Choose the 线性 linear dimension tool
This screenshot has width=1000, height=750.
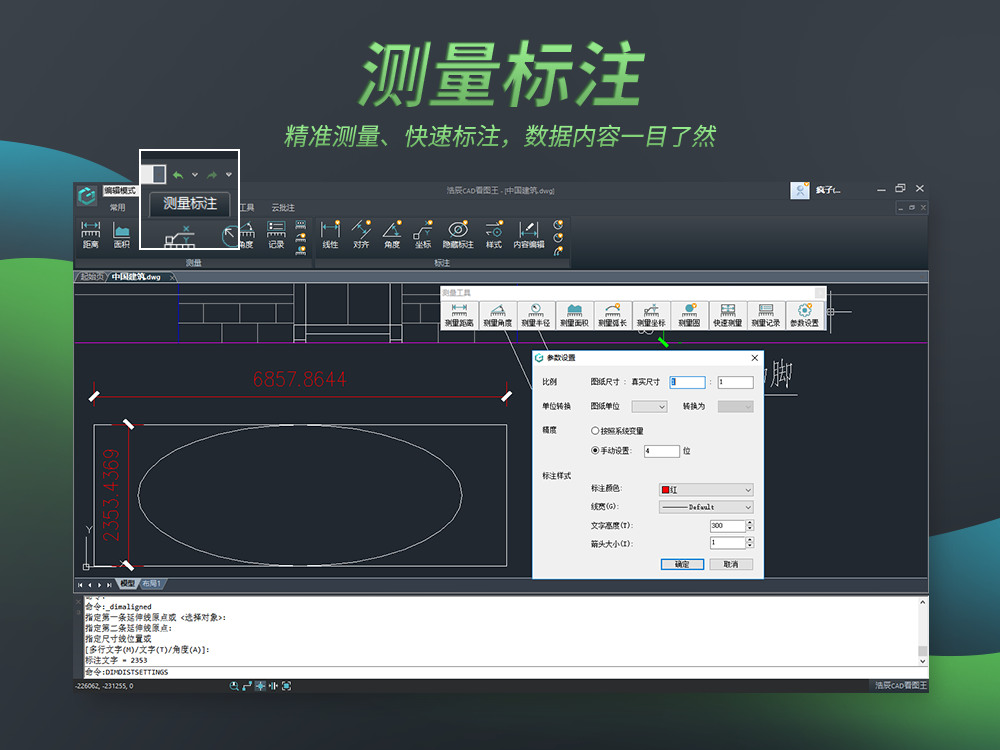330,234
